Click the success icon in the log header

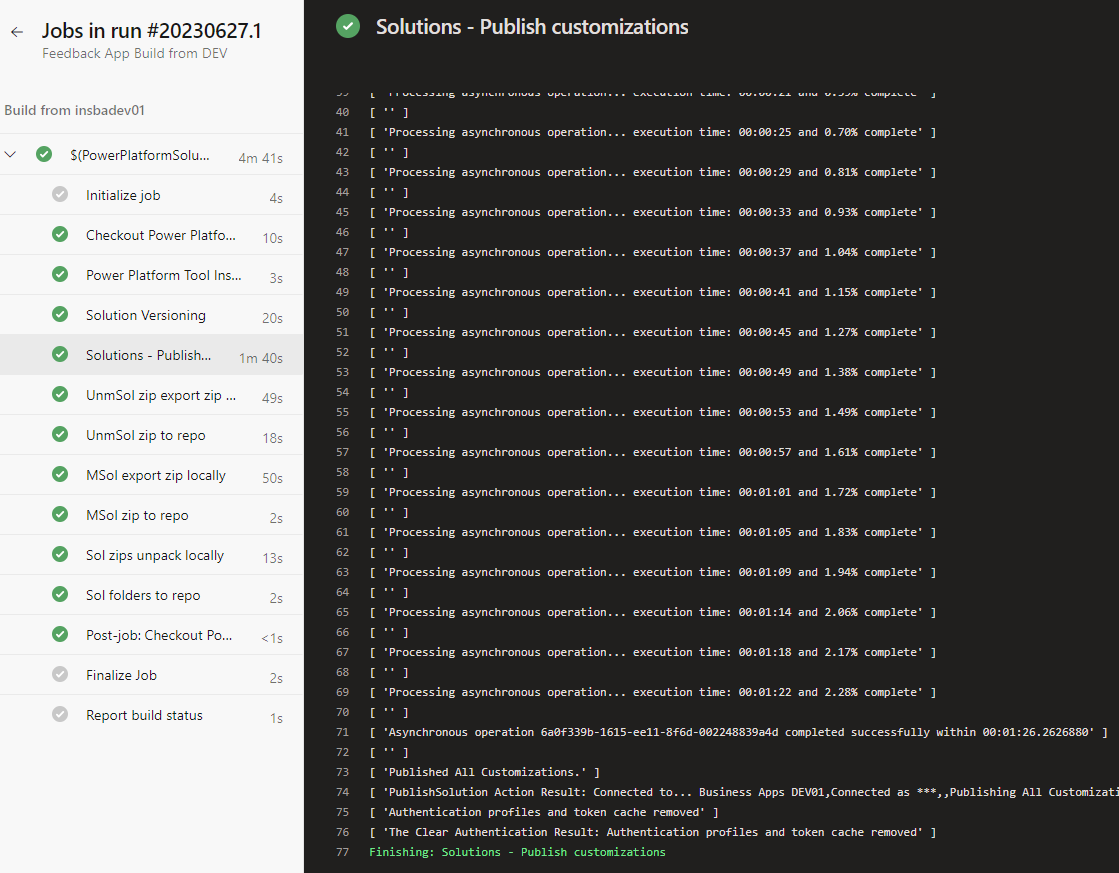coord(348,26)
